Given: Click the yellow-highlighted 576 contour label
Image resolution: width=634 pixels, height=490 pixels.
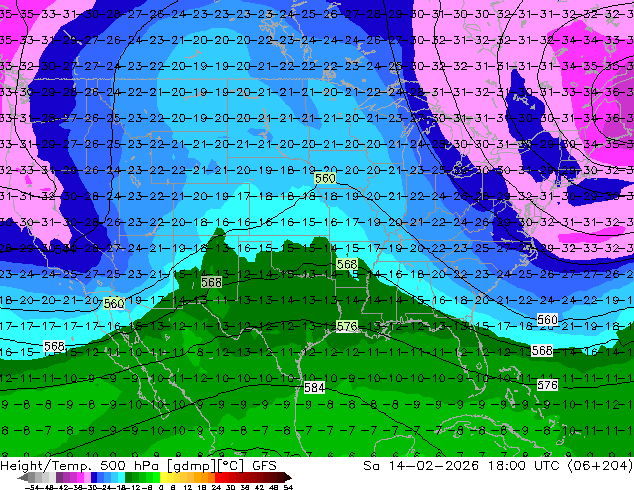Looking at the screenshot, I should (347, 326).
